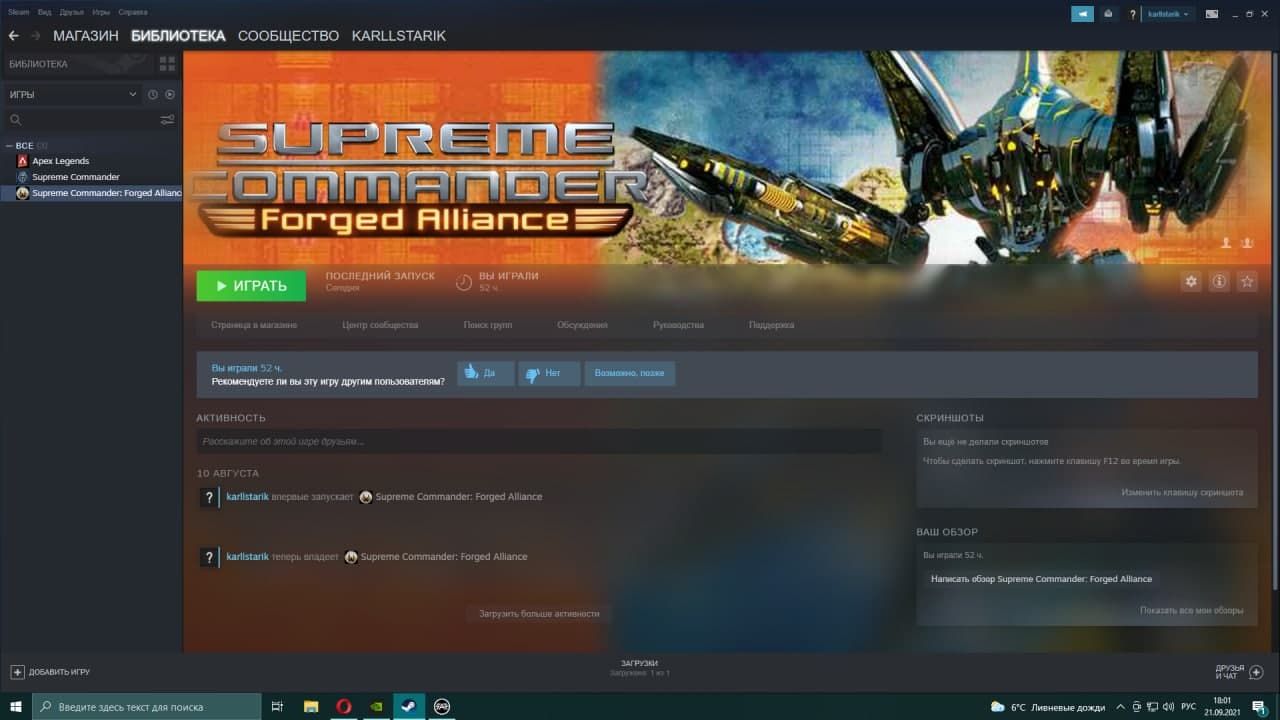Click the thumbs-up Да recommend button
This screenshot has width=1280, height=720.
point(486,373)
